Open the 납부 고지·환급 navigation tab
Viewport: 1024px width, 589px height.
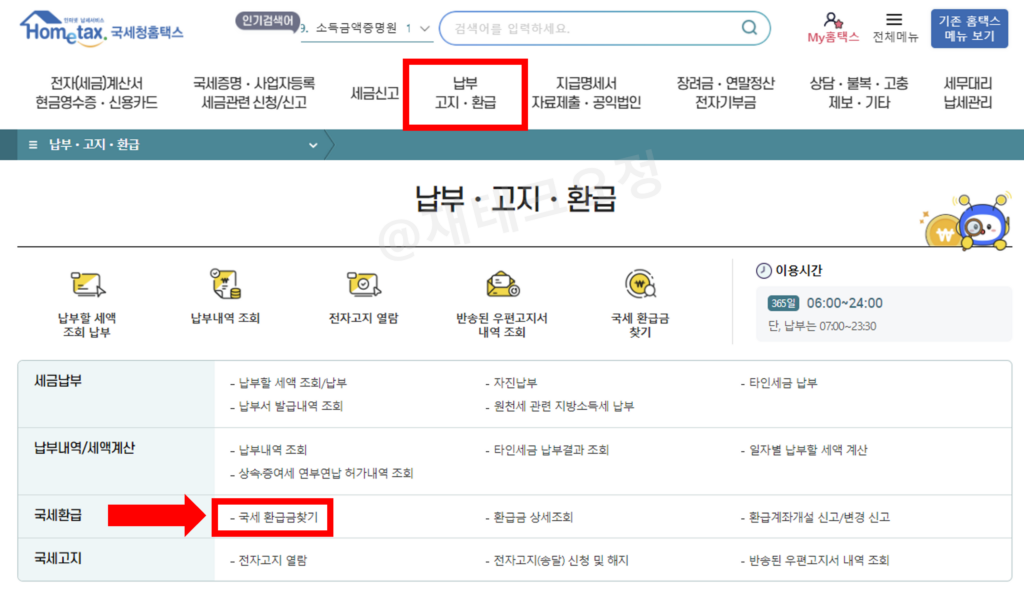click(466, 94)
